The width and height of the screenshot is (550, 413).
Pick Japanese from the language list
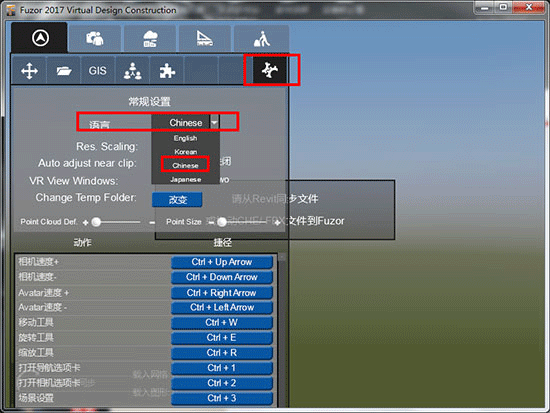coord(185,179)
